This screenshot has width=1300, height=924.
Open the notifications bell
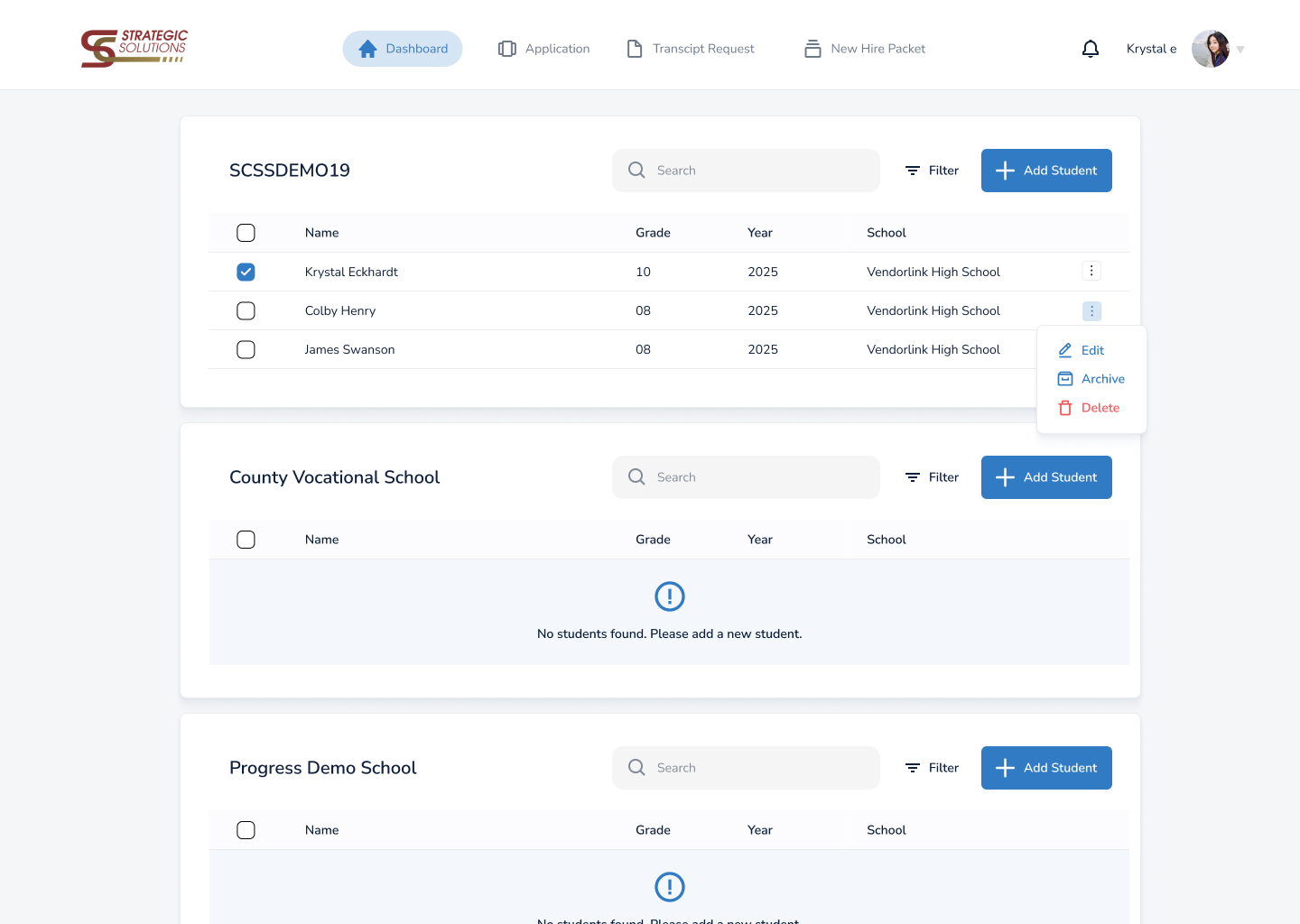(x=1091, y=49)
